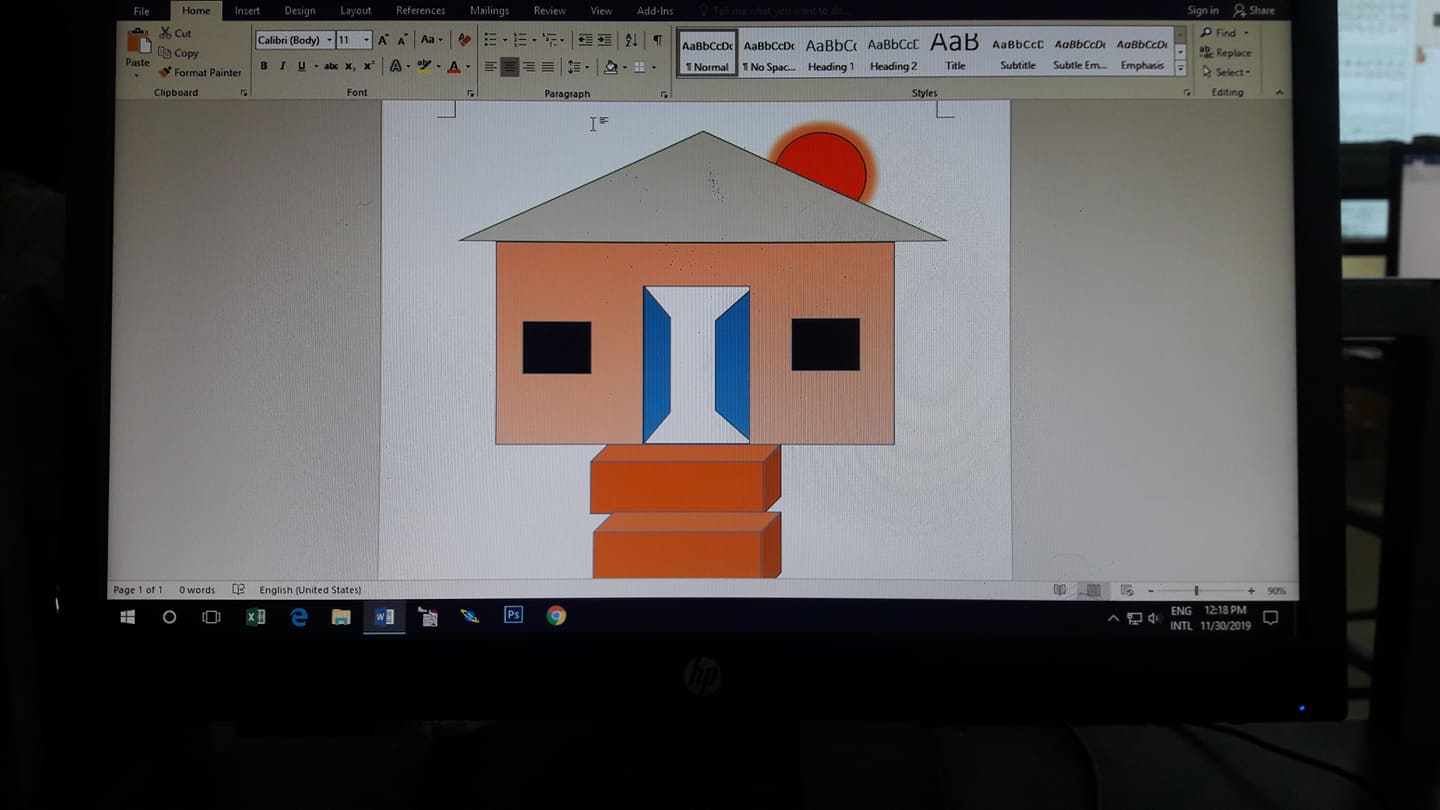Open Photoshop from the taskbar
The image size is (1440, 810).
tap(513, 615)
